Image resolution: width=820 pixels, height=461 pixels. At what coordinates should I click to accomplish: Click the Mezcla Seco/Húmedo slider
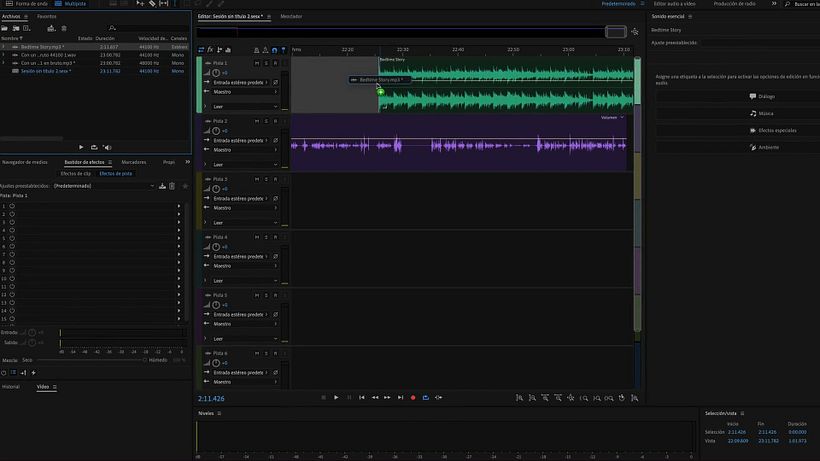pyautogui.click(x=90, y=360)
